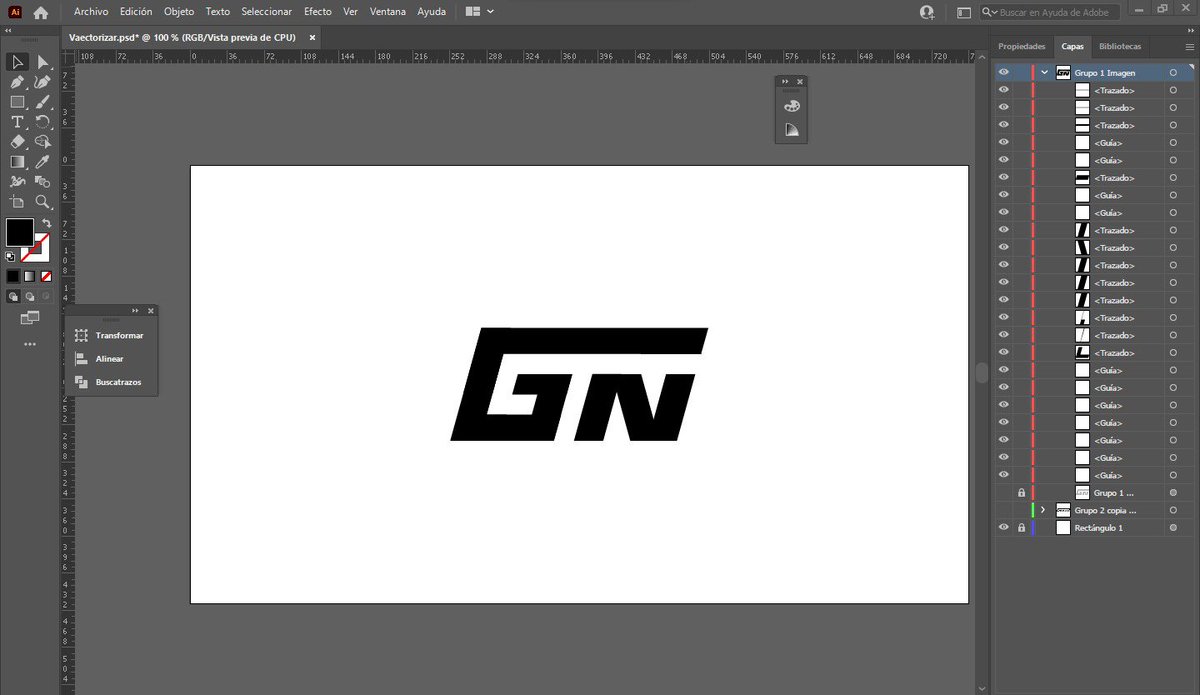The width and height of the screenshot is (1200, 695).
Task: Open the Ventana menu
Action: pos(388,12)
